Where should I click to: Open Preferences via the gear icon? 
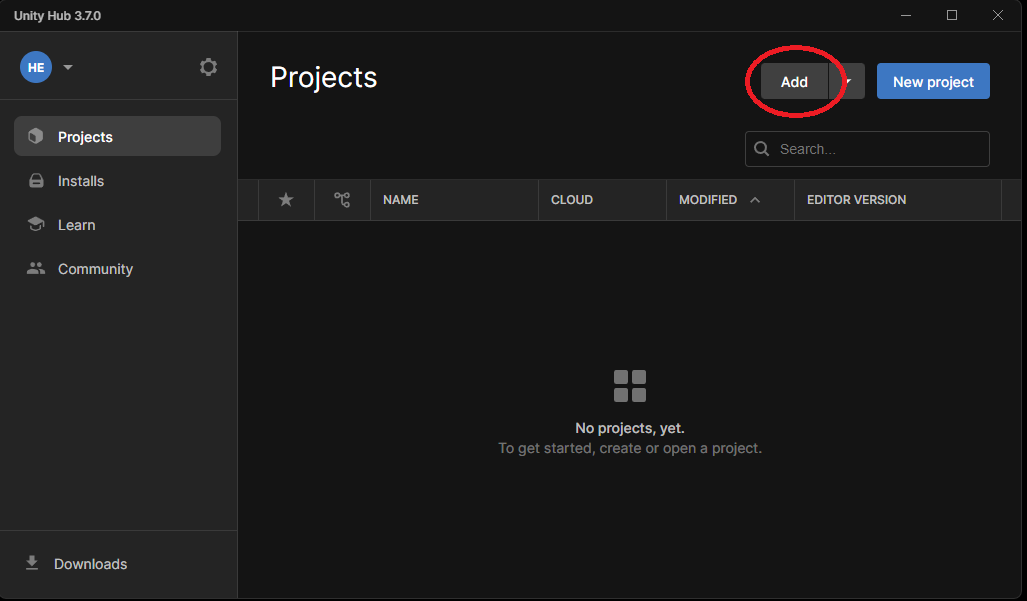click(x=208, y=67)
